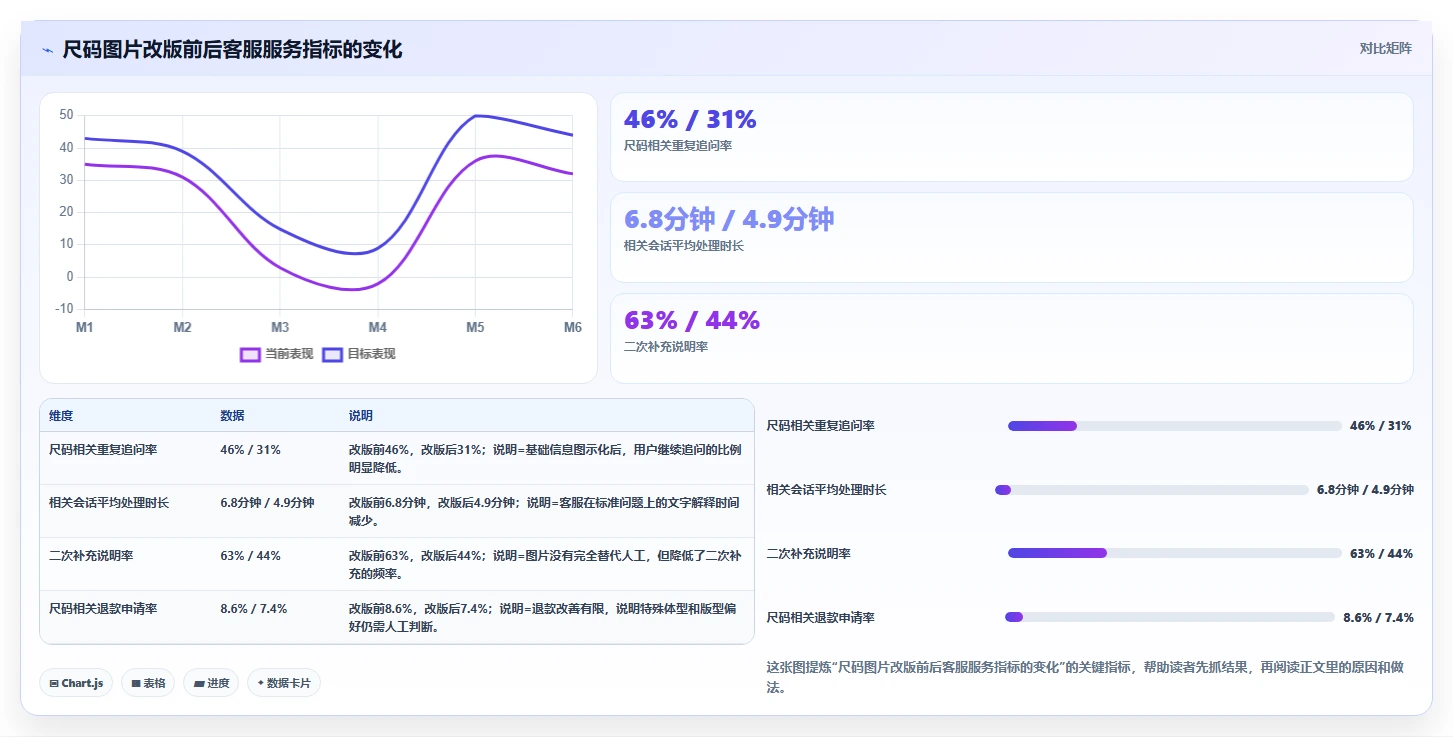The image size is (1453, 737).
Task: Click table cell 二次补充说明率
Action: click(91, 556)
